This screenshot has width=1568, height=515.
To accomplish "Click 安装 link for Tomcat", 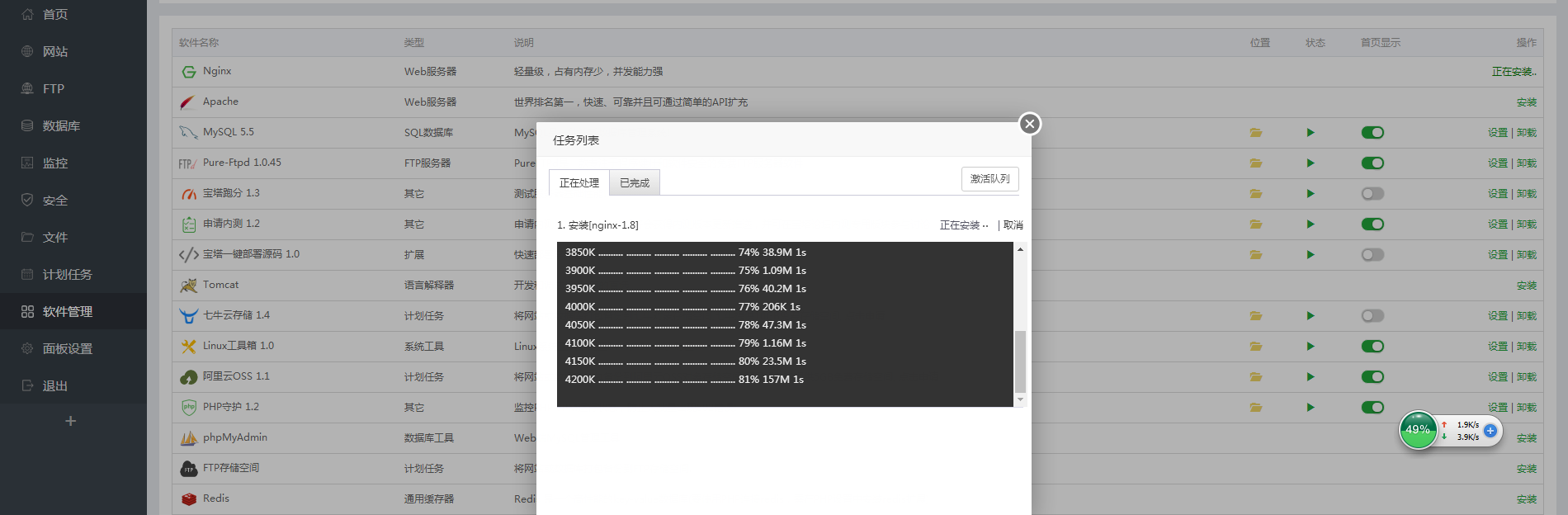I will [x=1527, y=286].
